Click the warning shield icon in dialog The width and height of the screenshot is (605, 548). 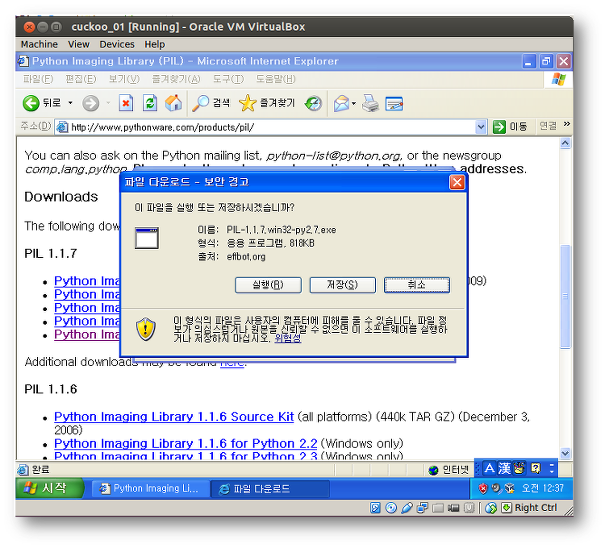point(146,329)
